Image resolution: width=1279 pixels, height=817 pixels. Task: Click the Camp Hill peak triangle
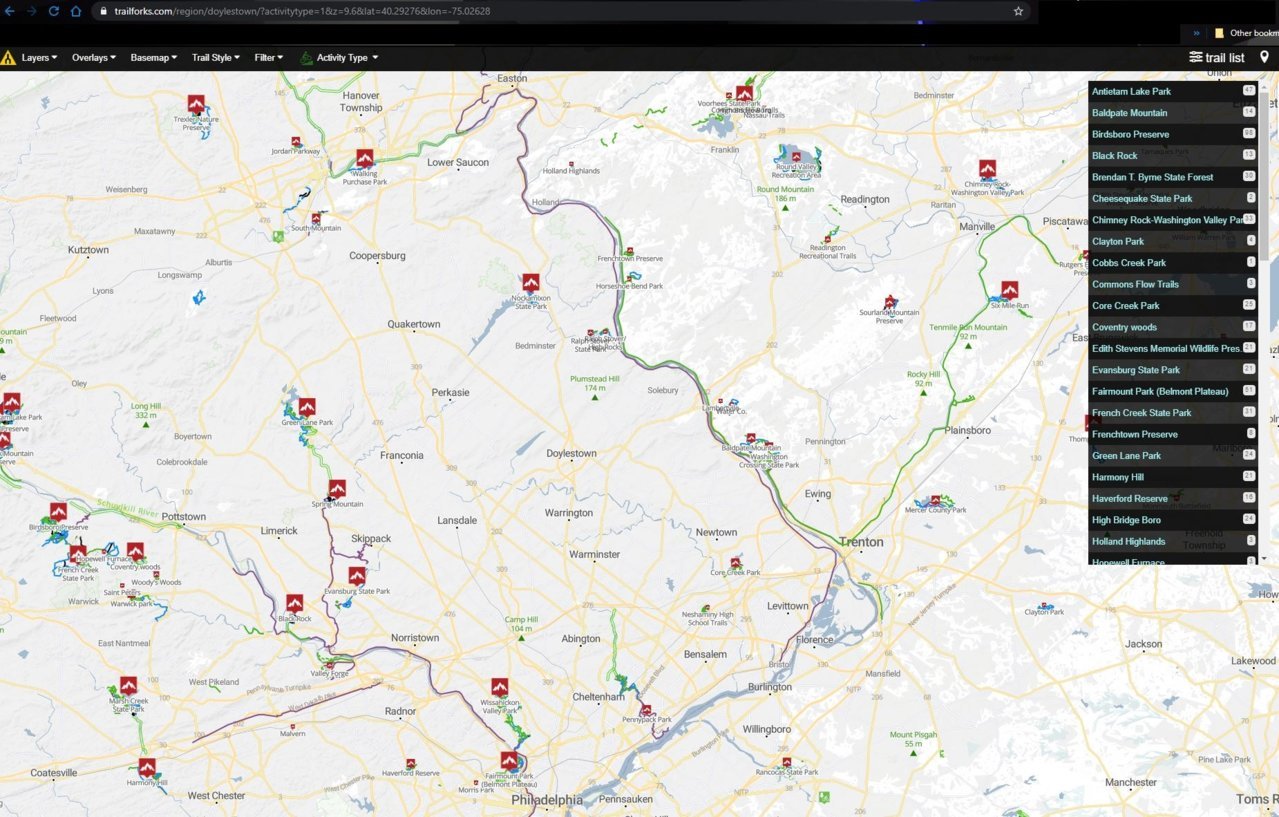pos(521,637)
